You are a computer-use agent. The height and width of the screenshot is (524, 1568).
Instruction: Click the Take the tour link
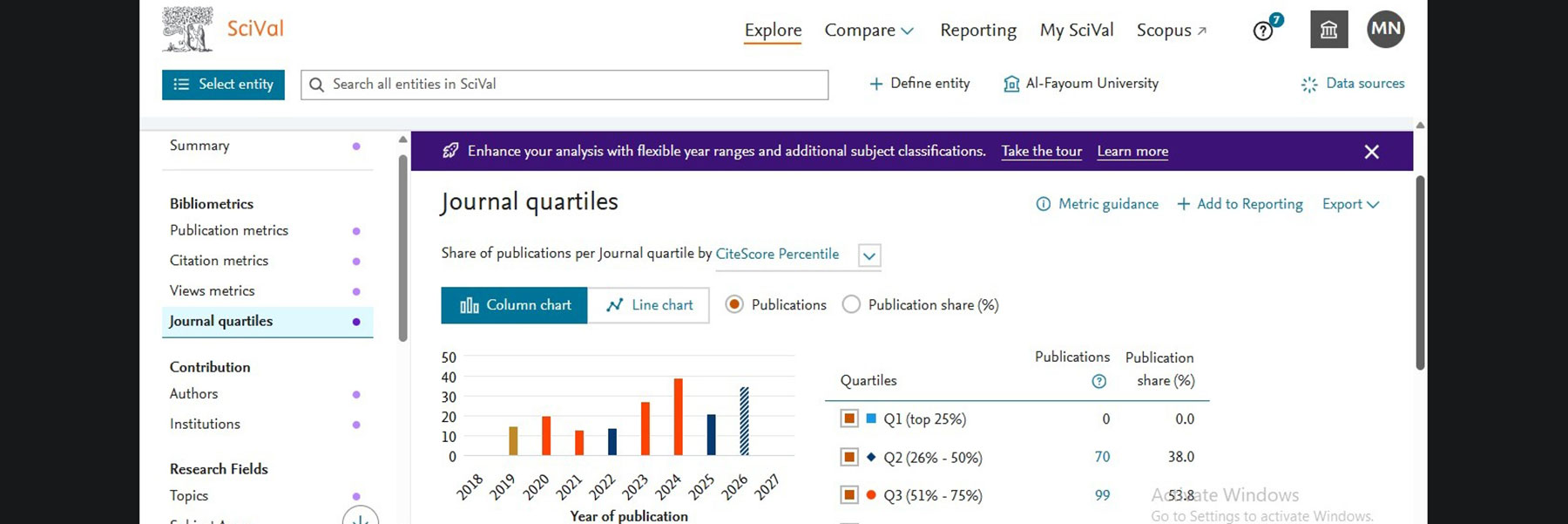coord(1042,151)
